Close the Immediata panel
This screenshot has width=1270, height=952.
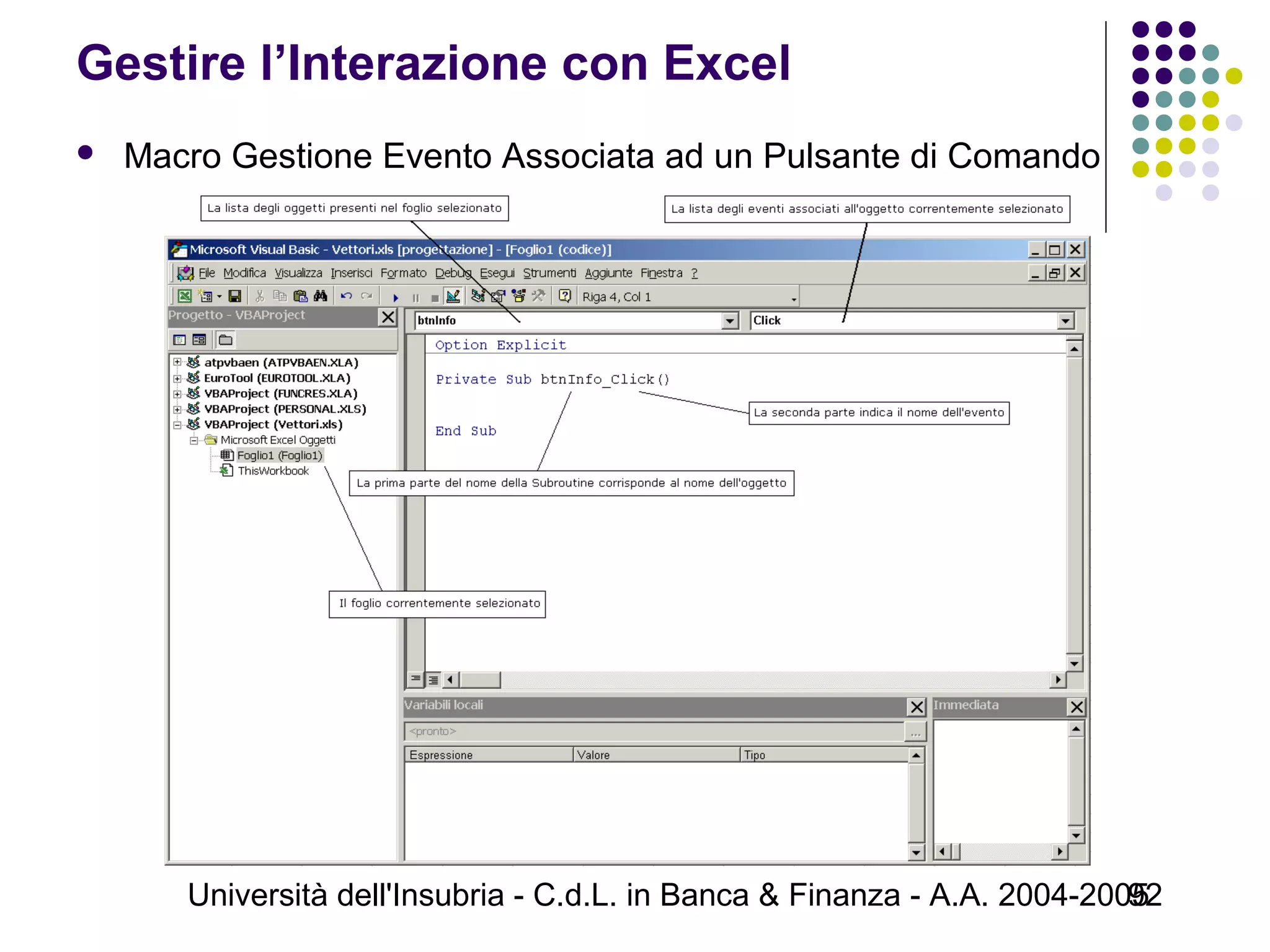tap(1077, 707)
